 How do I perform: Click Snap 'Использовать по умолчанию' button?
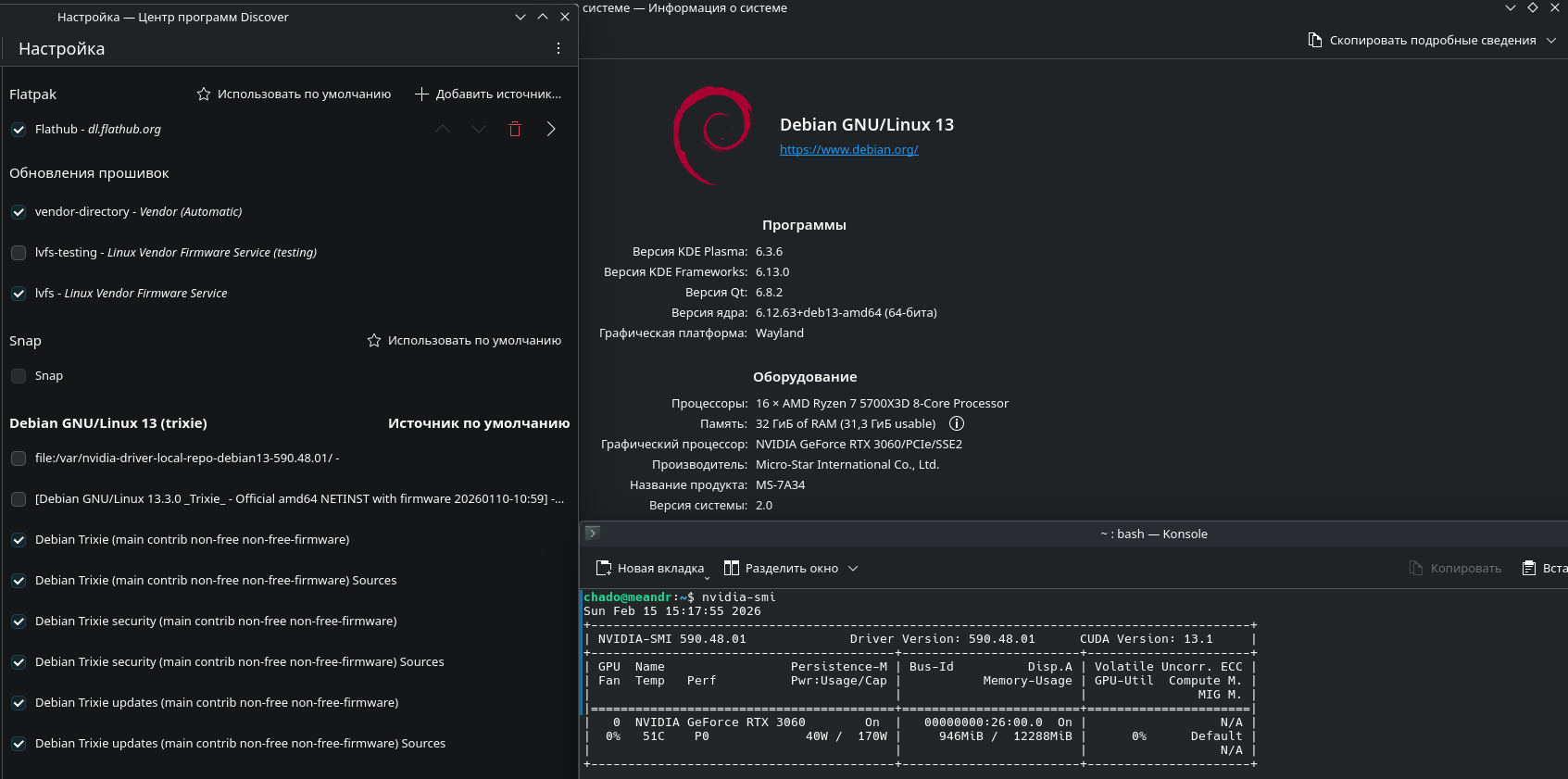(x=464, y=341)
